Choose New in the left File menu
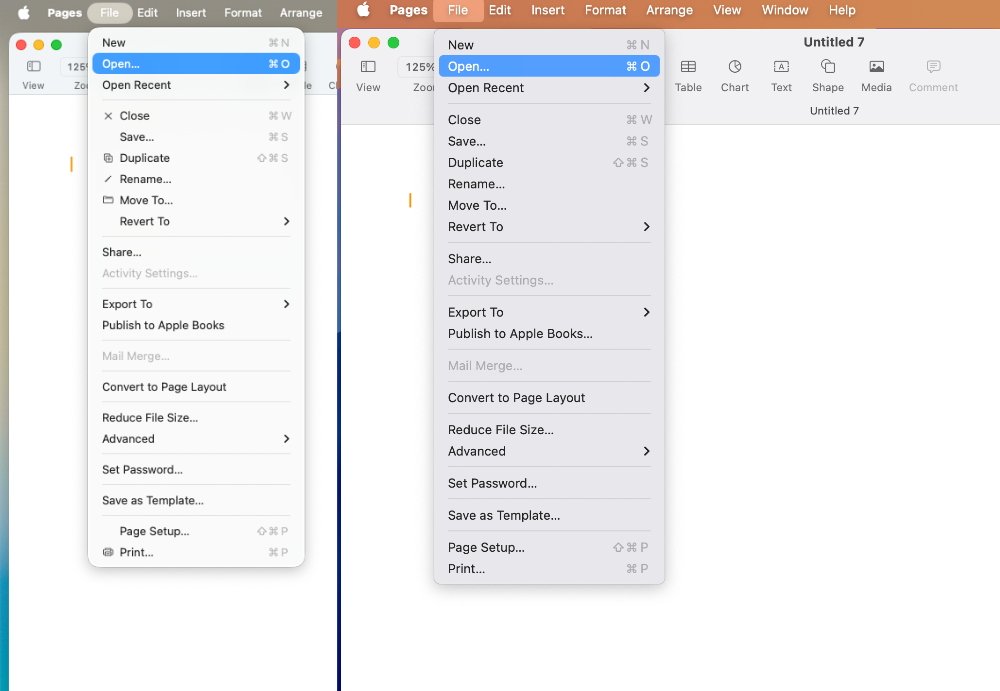Image resolution: width=1000 pixels, height=691 pixels. (x=196, y=43)
